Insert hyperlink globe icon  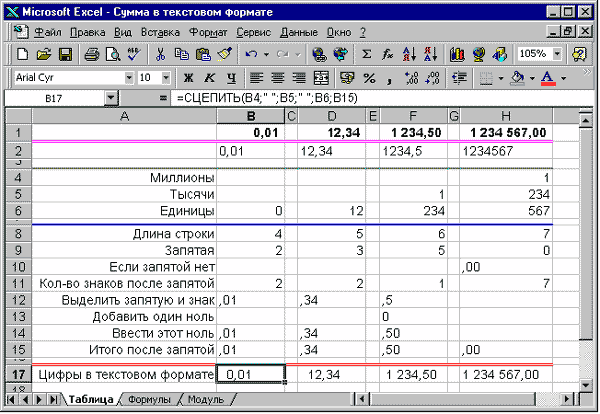(319, 54)
